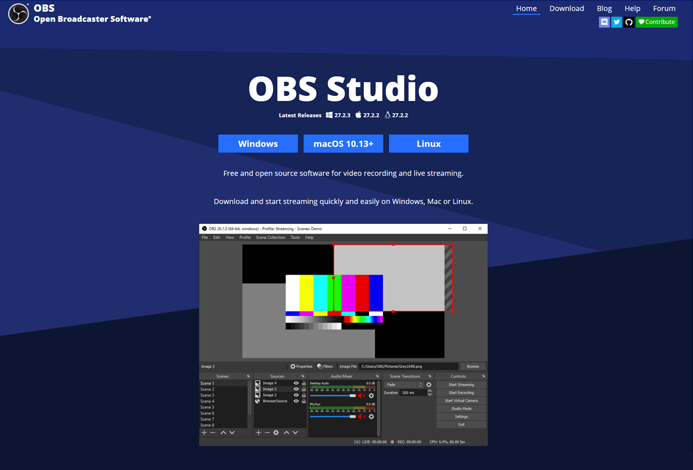Download OBS for Linux

click(x=429, y=144)
